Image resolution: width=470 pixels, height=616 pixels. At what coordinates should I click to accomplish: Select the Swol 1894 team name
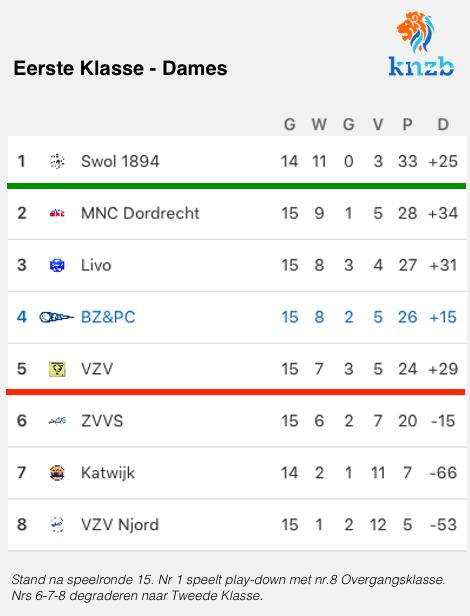(120, 161)
